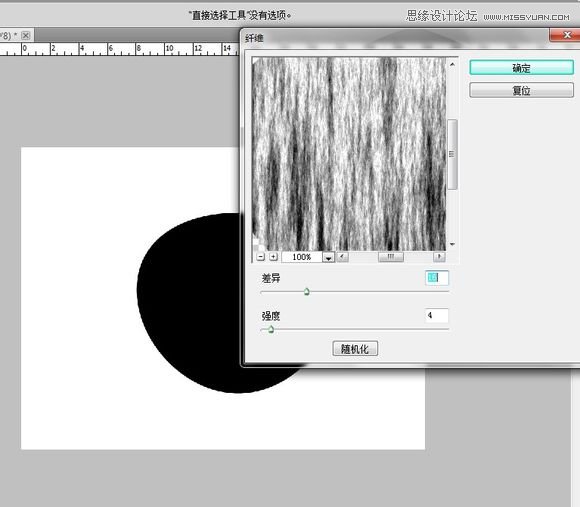Zoom in the preview with plus icon
The image size is (580, 507).
point(273,257)
